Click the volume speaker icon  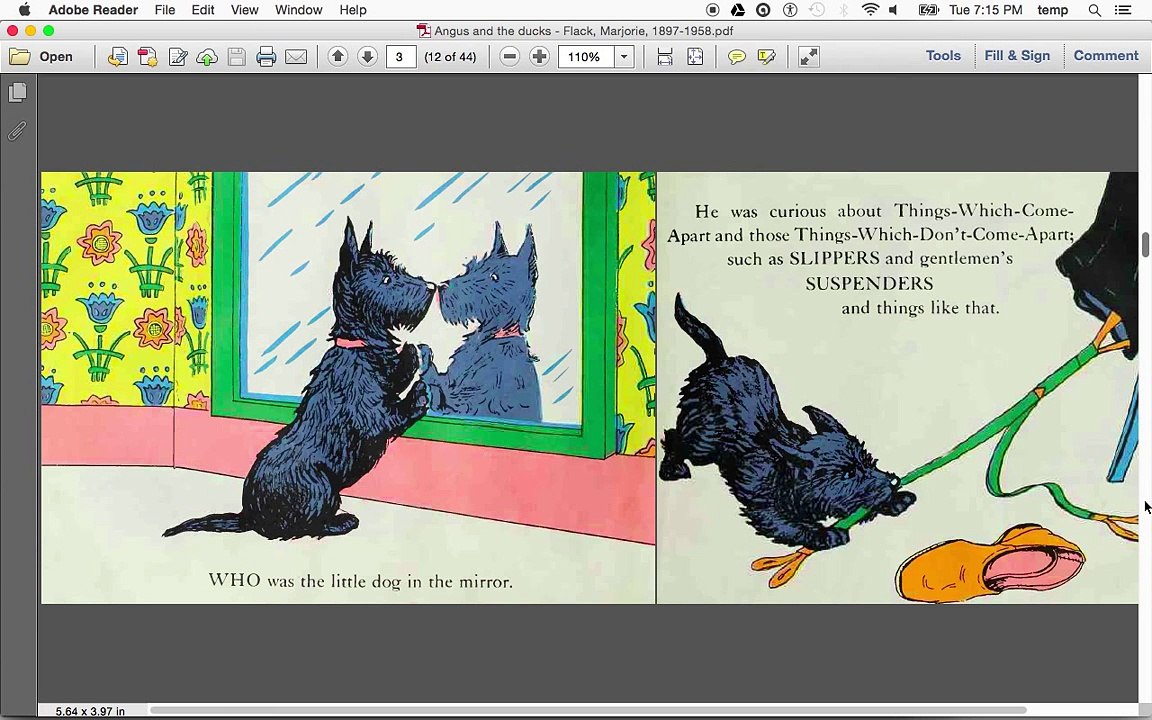tap(894, 10)
